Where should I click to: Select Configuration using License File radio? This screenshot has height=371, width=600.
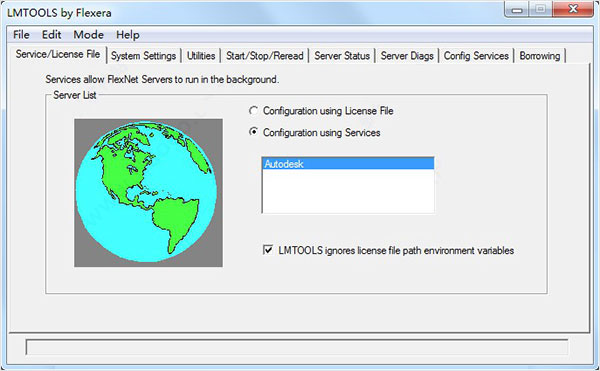(253, 111)
